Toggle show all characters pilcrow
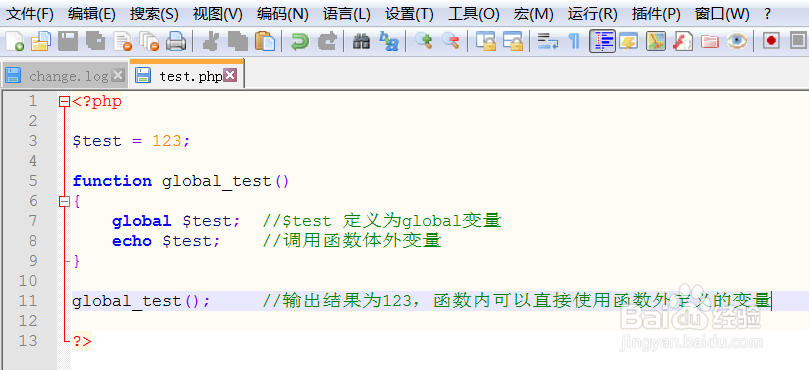This screenshot has width=809, height=370. point(574,41)
